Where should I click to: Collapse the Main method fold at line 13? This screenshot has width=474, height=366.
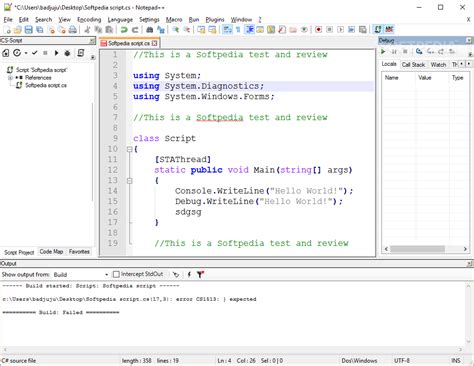(129, 181)
